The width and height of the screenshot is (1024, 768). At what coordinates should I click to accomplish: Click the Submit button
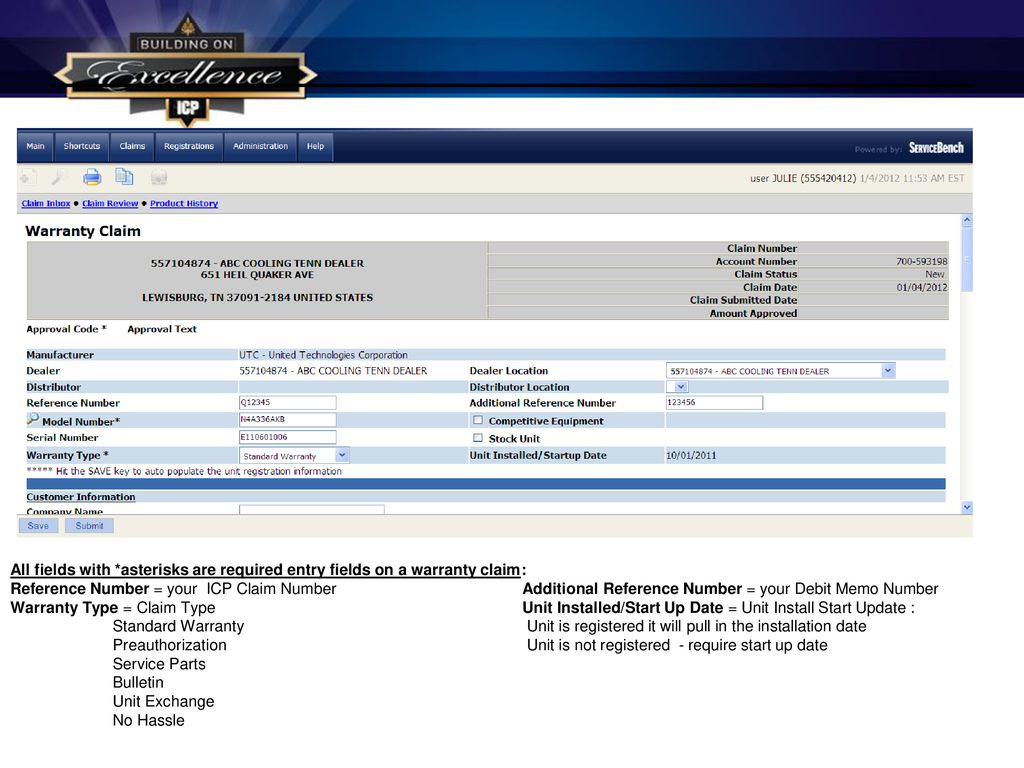(x=89, y=526)
